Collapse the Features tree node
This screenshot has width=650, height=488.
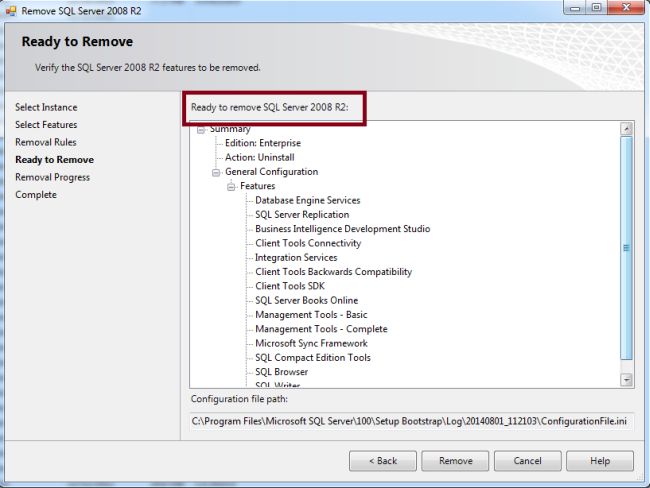click(231, 187)
